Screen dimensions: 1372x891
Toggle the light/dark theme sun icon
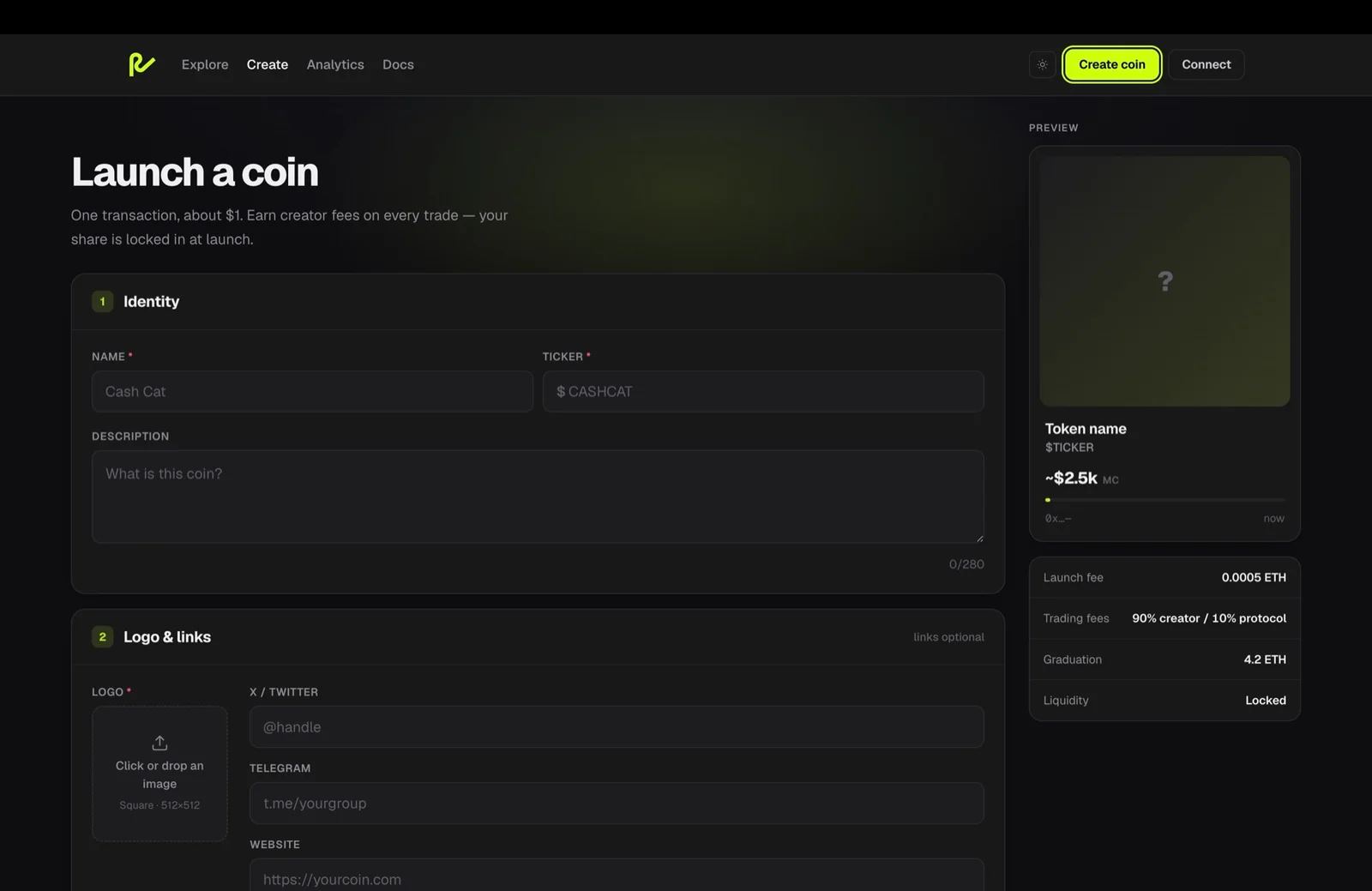click(1042, 64)
